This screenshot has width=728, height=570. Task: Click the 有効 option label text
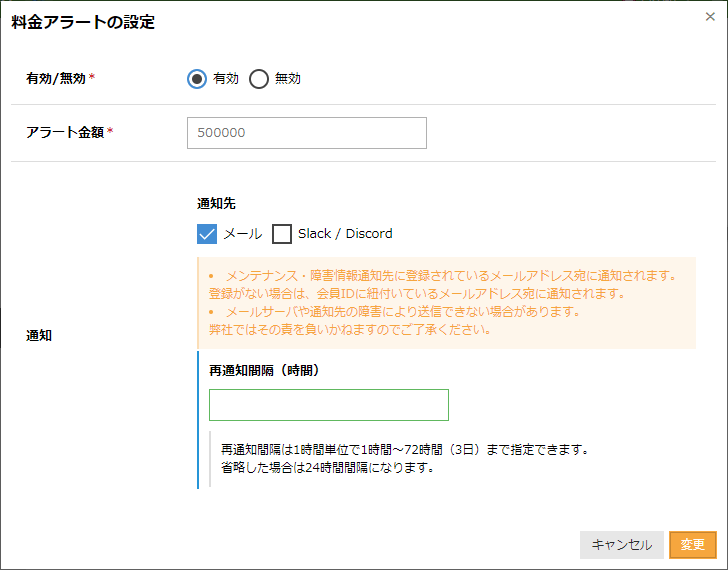pos(226,79)
